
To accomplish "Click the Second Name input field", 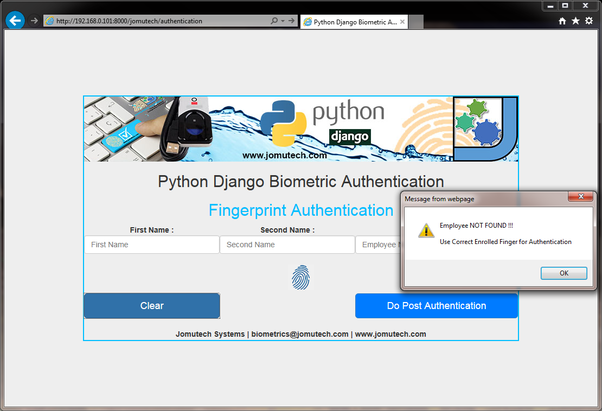I will [287, 244].
